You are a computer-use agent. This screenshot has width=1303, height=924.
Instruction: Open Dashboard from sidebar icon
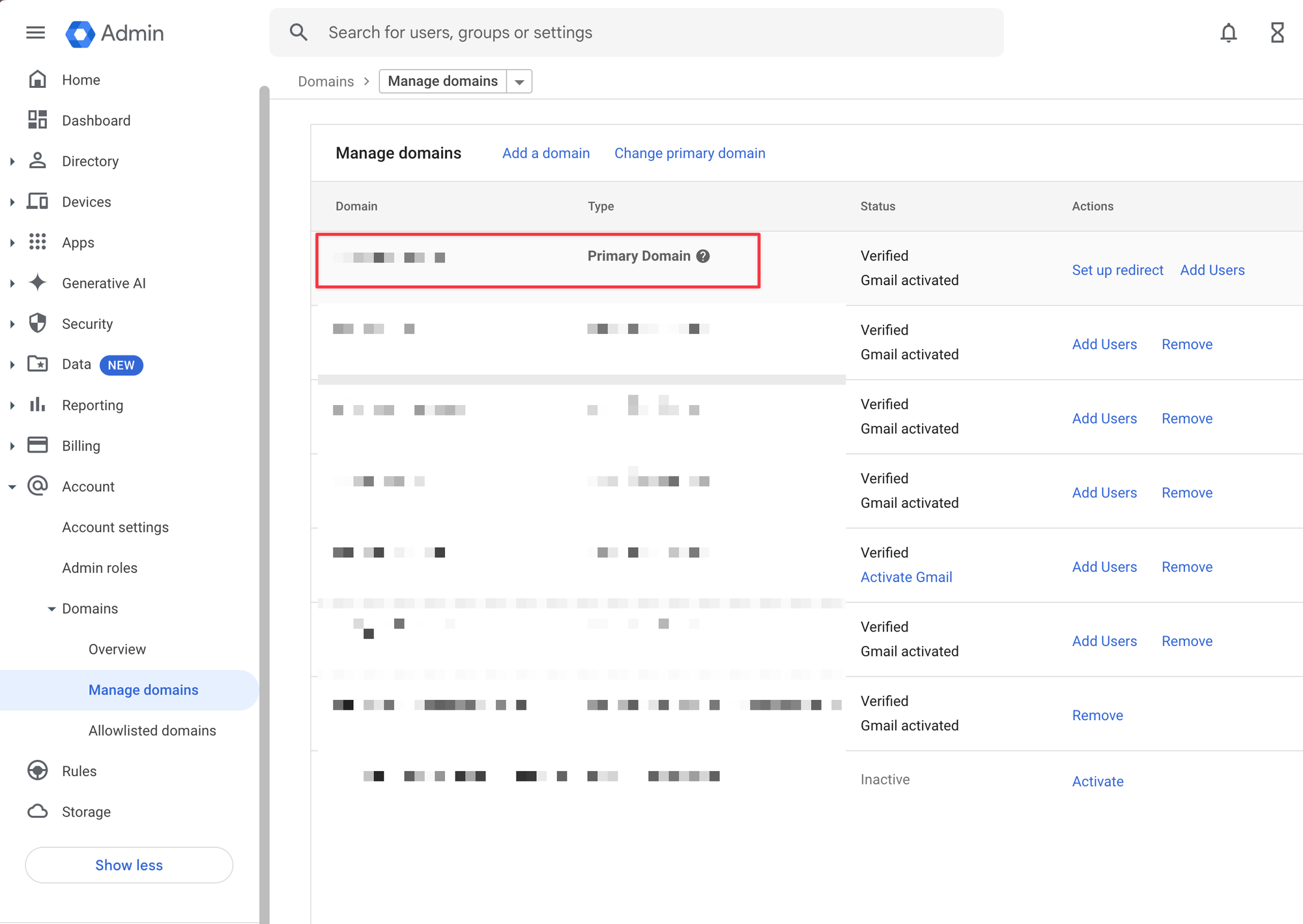pos(38,120)
